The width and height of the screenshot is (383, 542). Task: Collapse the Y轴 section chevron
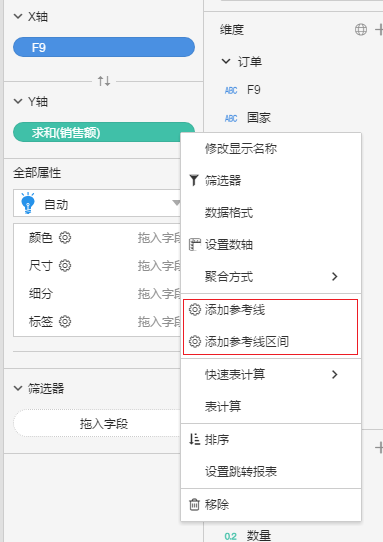coord(18,101)
